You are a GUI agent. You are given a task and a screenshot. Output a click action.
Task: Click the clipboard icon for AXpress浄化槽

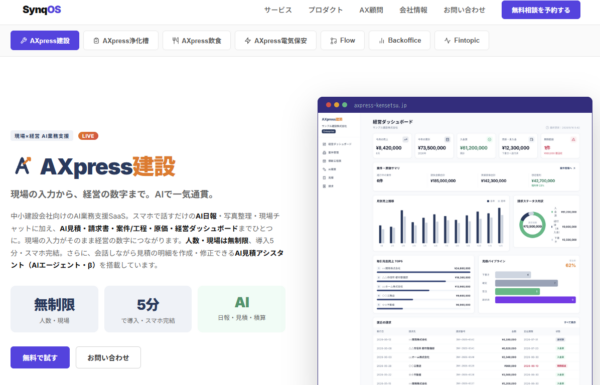(x=96, y=41)
